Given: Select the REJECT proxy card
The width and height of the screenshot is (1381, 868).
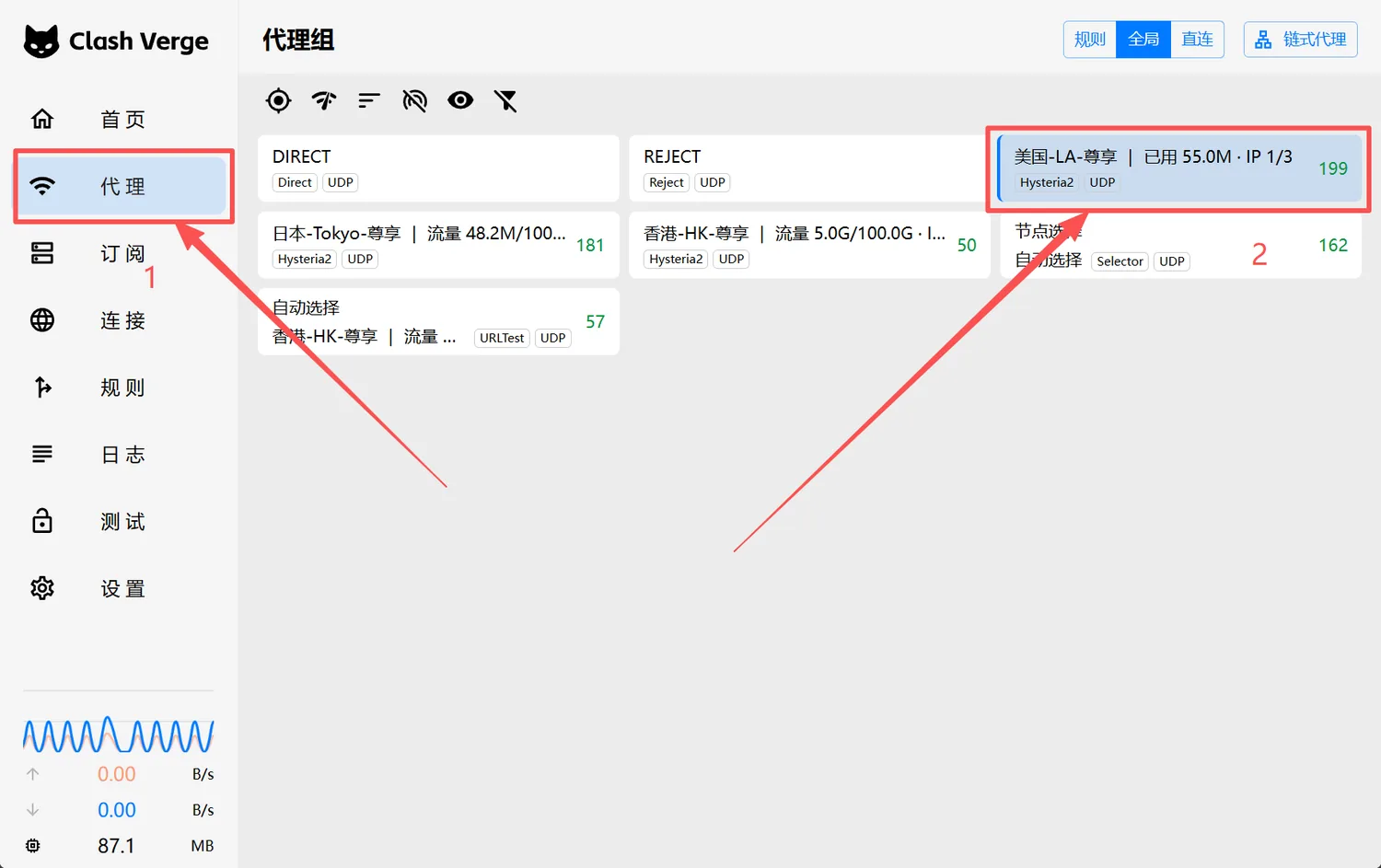Looking at the screenshot, I should click(809, 168).
